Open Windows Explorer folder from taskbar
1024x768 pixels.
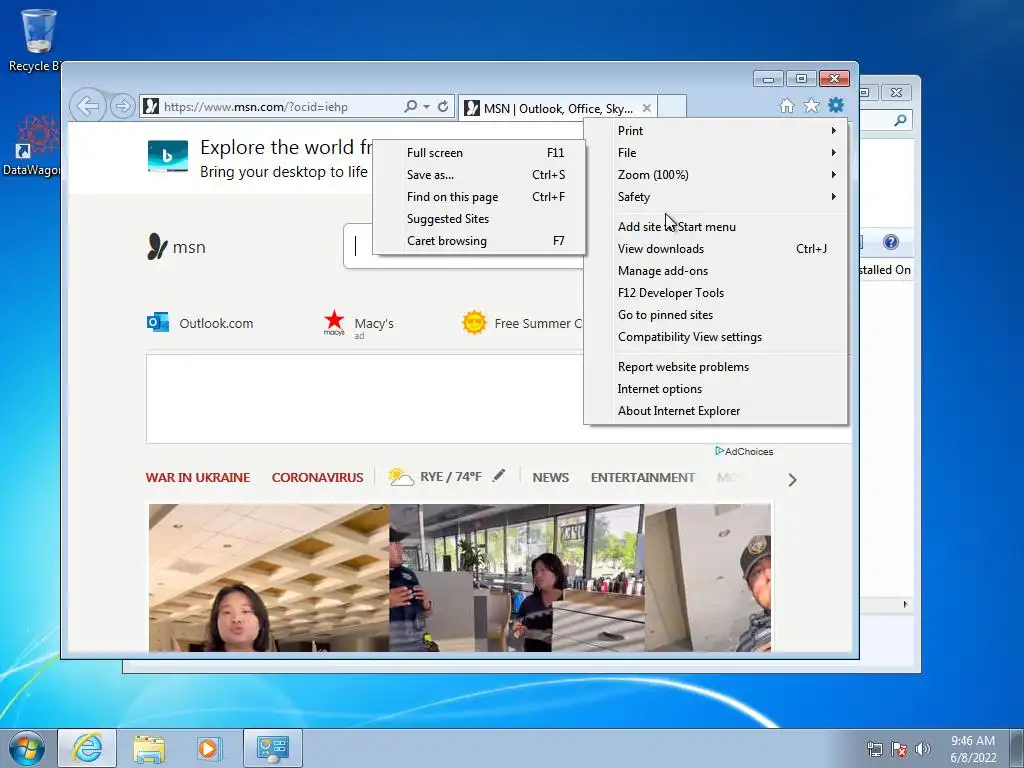(x=149, y=748)
